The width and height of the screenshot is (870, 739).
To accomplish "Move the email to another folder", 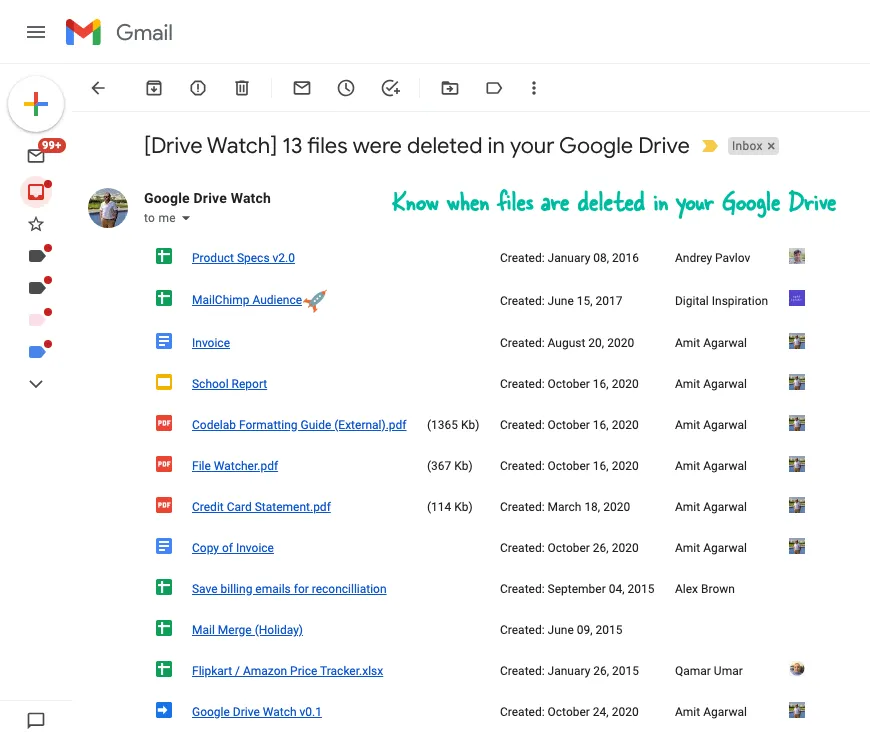I will [x=450, y=88].
